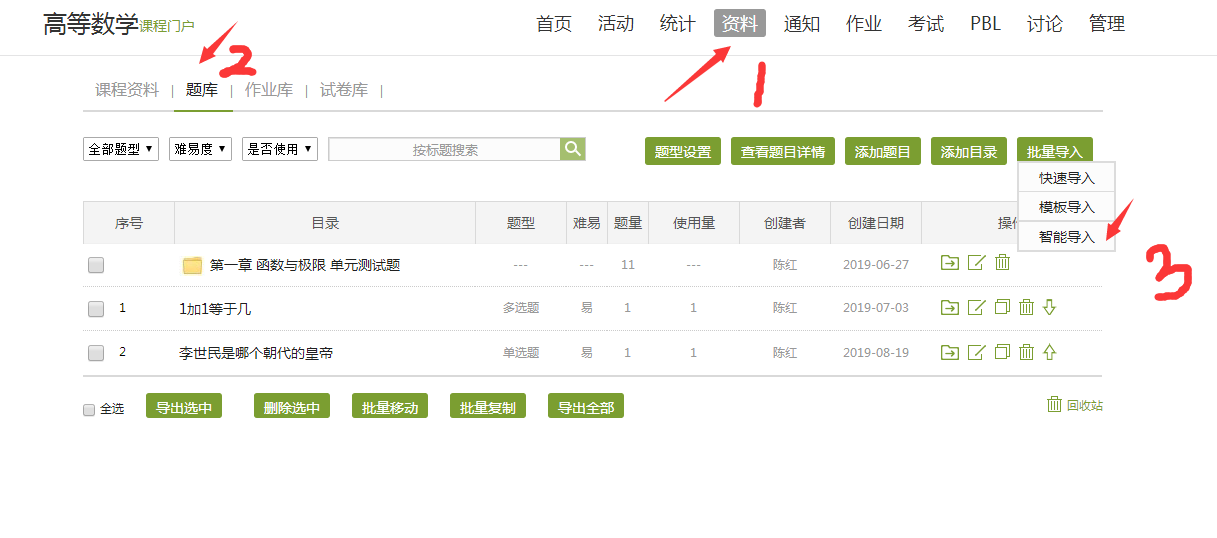
Task: Click the 批量复制 button
Action: 488,406
